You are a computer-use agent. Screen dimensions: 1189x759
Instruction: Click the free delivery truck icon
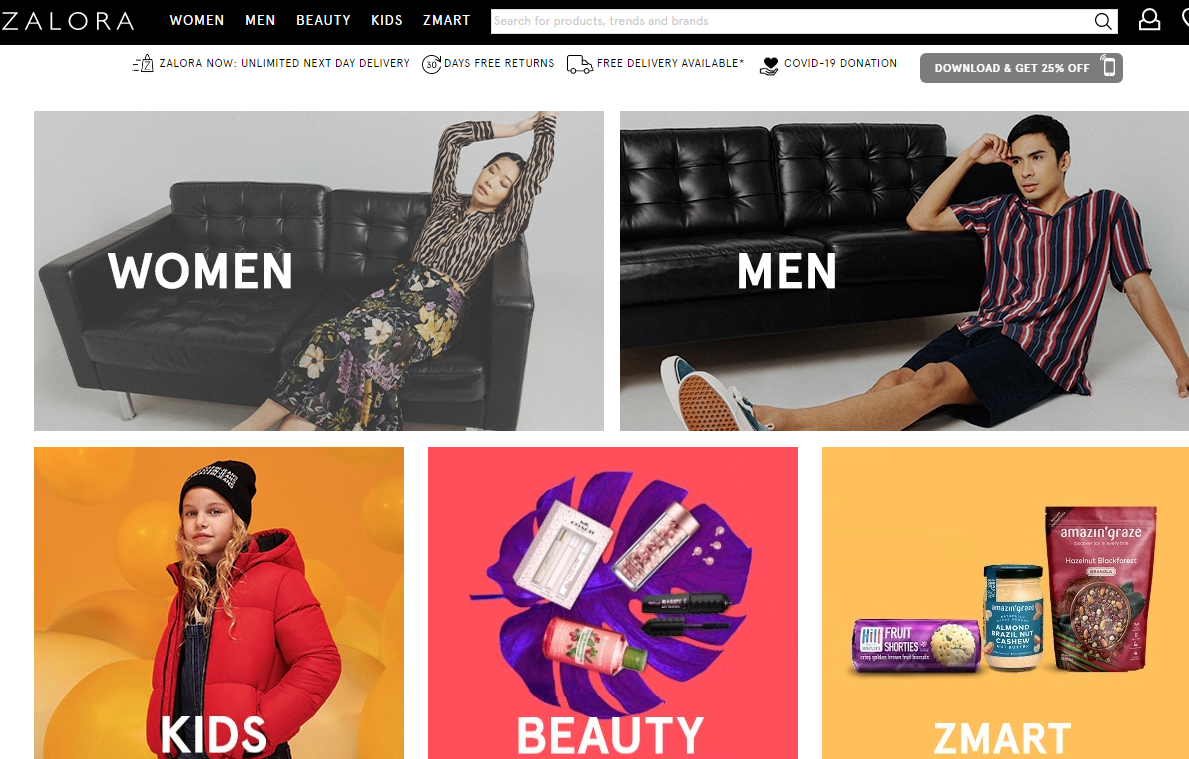[x=579, y=64]
